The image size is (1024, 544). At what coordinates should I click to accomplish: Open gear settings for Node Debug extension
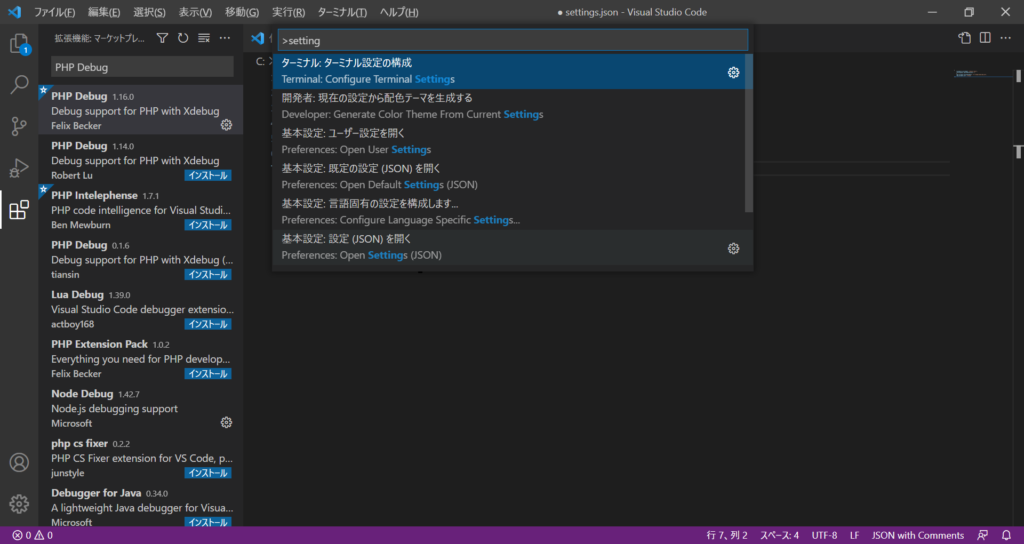coord(226,423)
